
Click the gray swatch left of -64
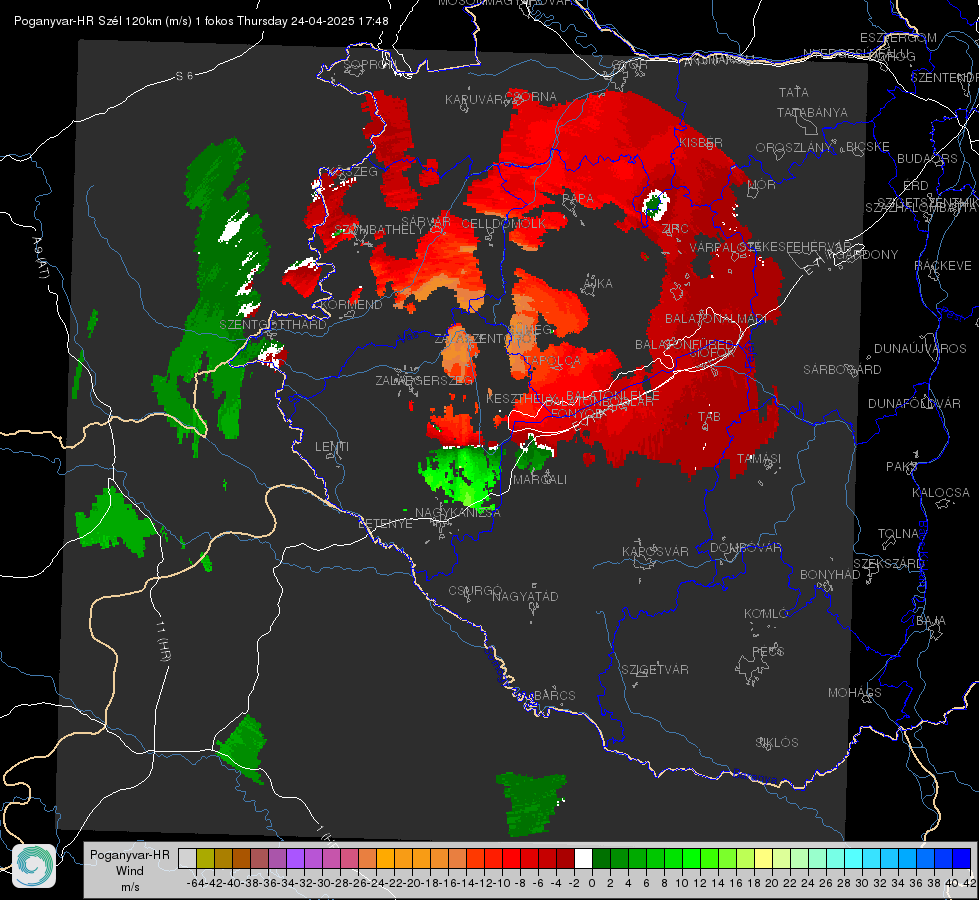[187, 859]
